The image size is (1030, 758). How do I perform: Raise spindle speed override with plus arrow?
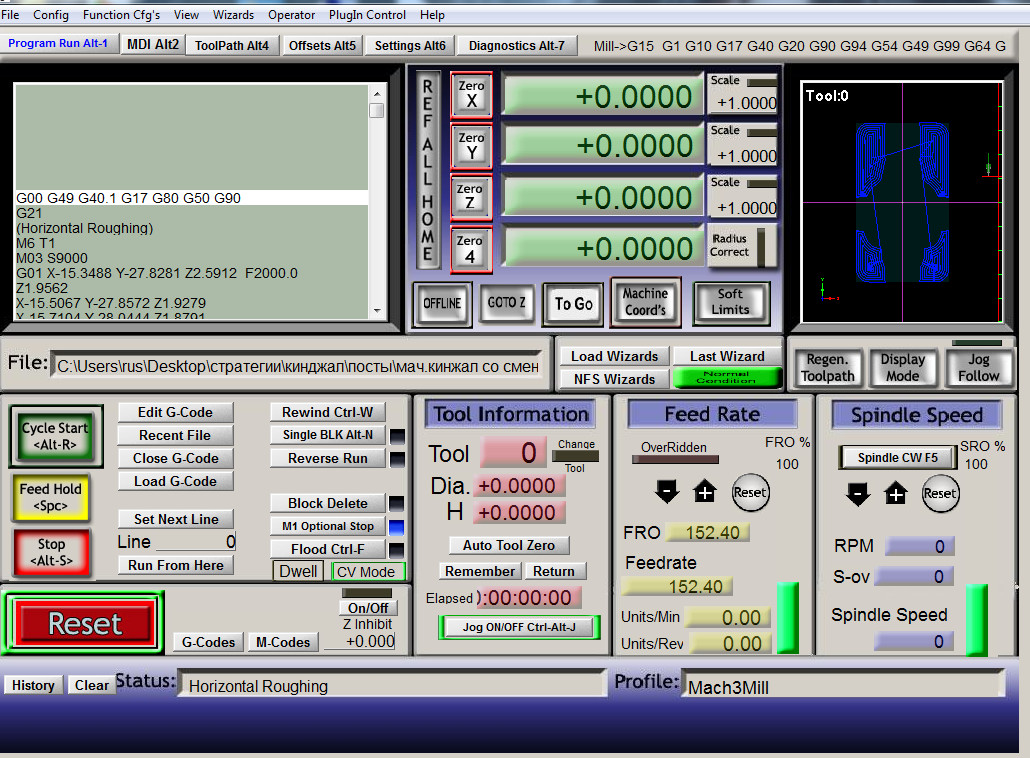pyautogui.click(x=896, y=493)
